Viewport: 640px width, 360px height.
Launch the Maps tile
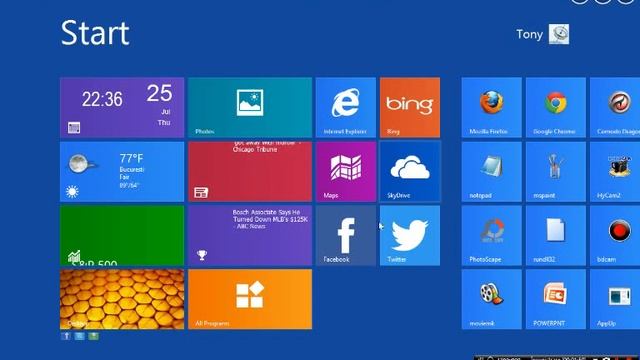coord(346,171)
